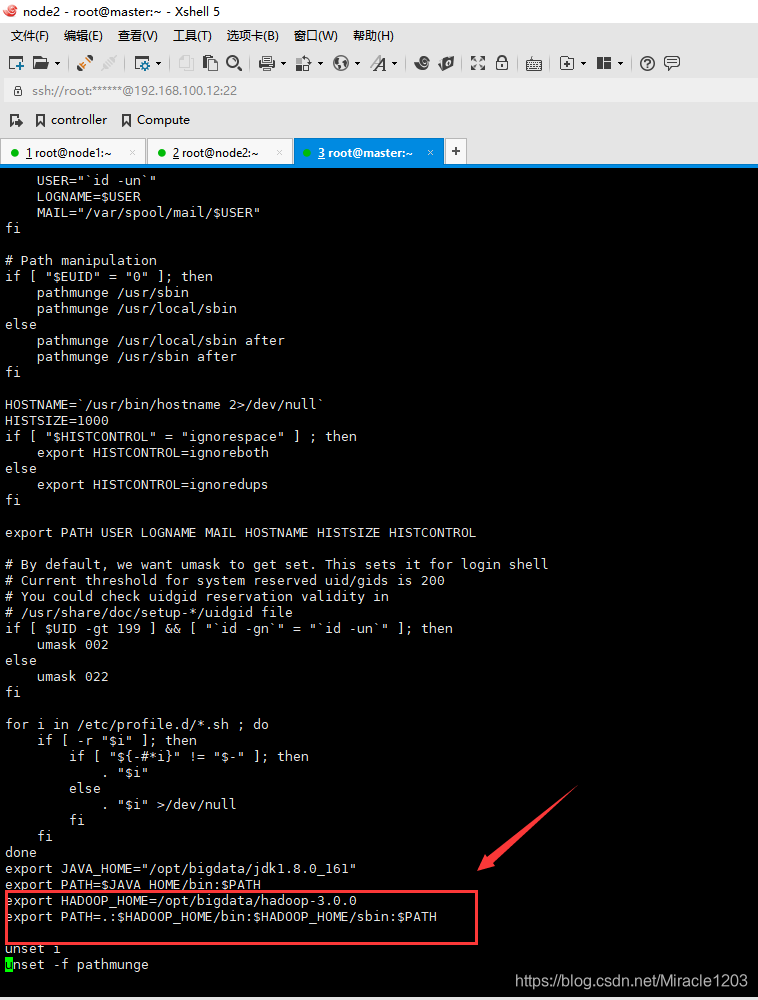This screenshot has height=1000, width=758.
Task: Expand the file transfer dropdown arrow
Action: tap(320, 63)
